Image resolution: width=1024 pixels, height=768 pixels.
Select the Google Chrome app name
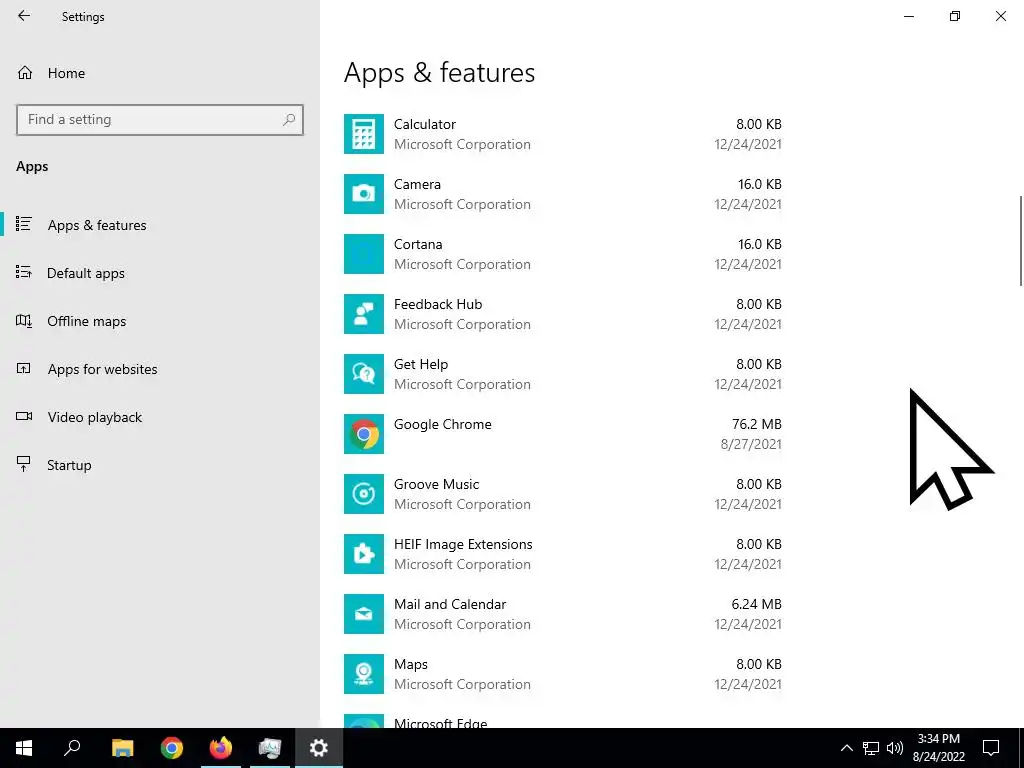coord(442,424)
